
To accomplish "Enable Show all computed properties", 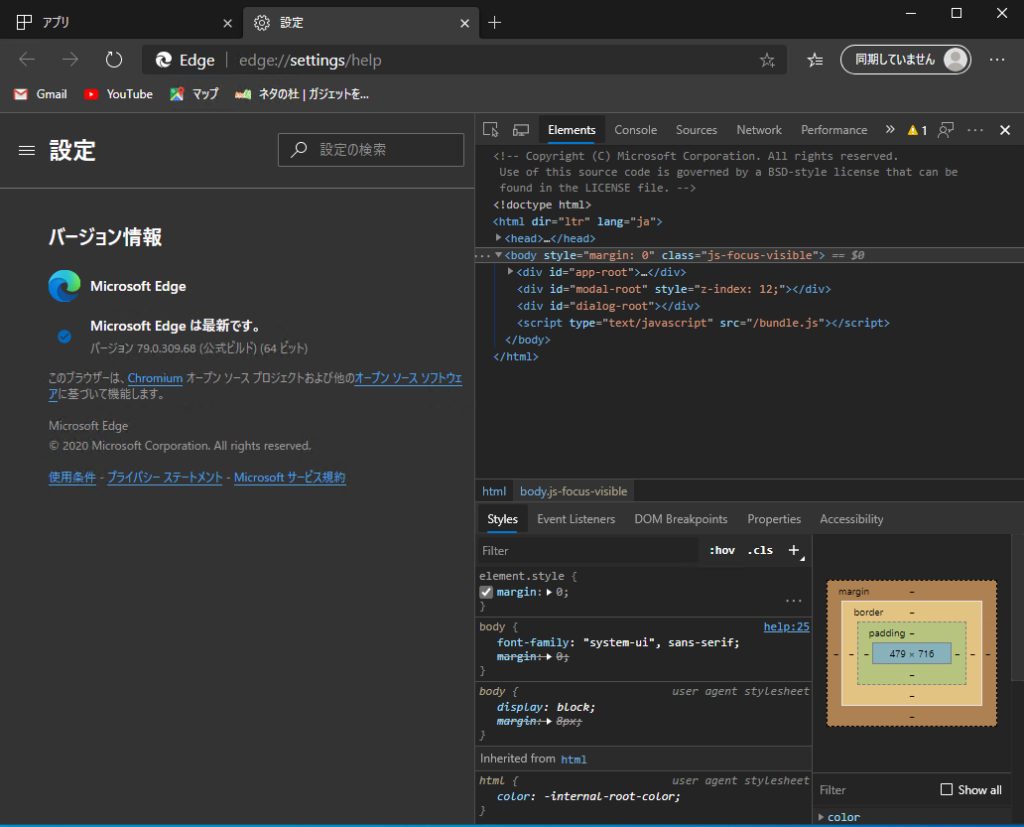I will click(946, 789).
